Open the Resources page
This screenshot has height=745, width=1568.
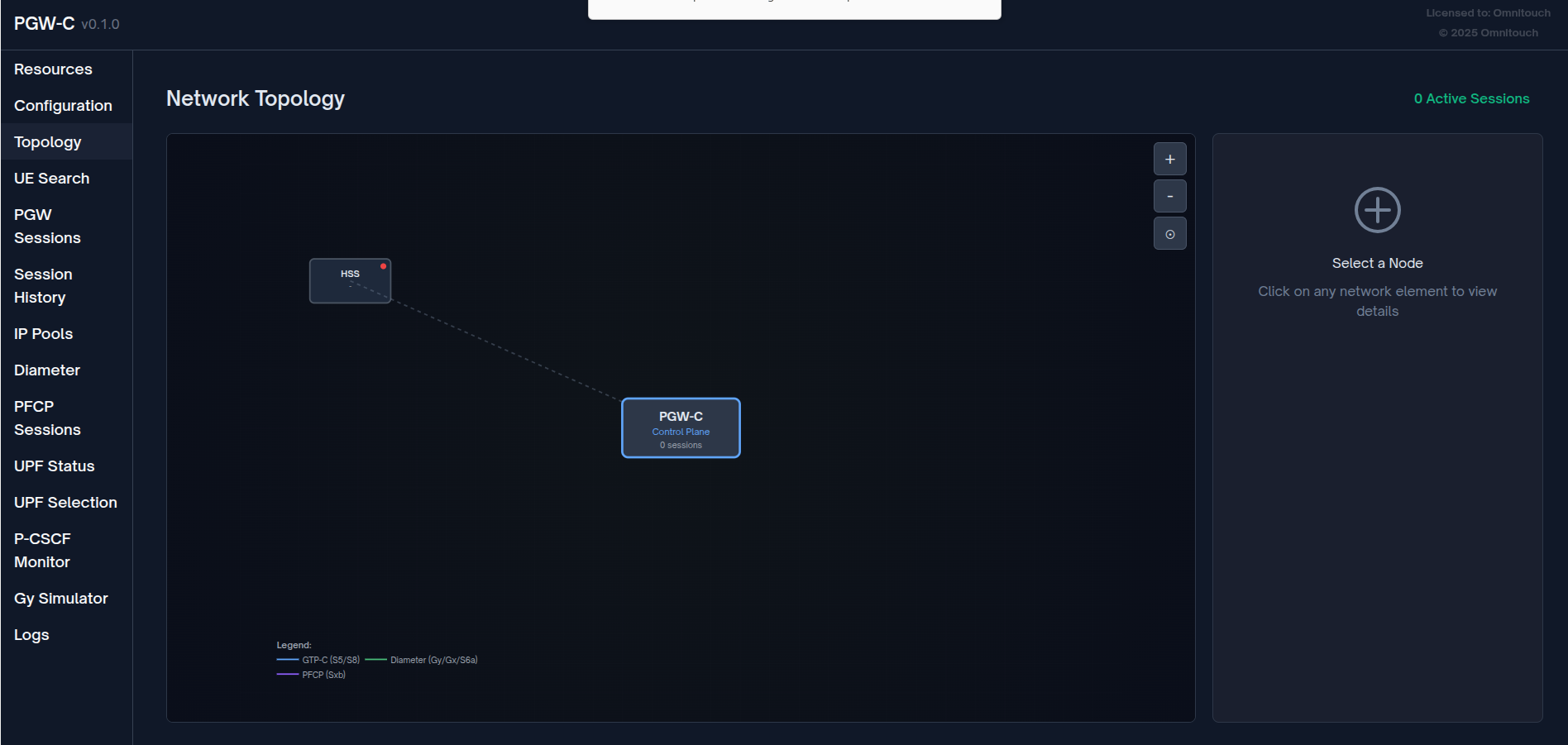[53, 69]
